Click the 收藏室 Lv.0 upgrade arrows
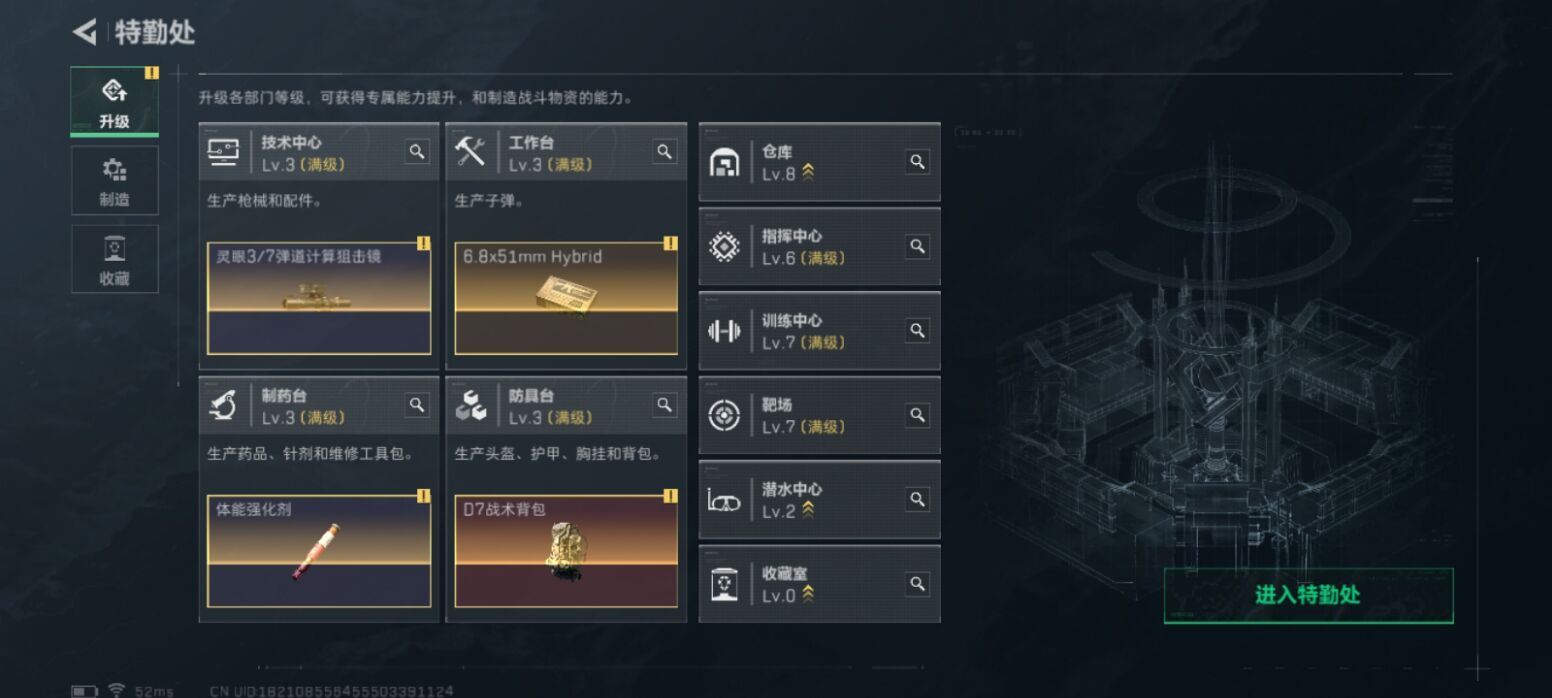Screen dimensions: 1552x698 pyautogui.click(x=808, y=595)
